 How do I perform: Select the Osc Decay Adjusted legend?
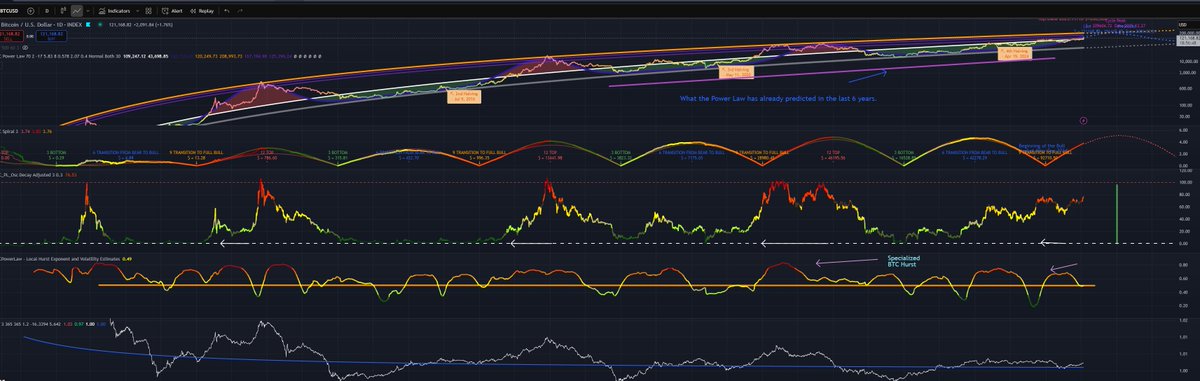[30, 176]
